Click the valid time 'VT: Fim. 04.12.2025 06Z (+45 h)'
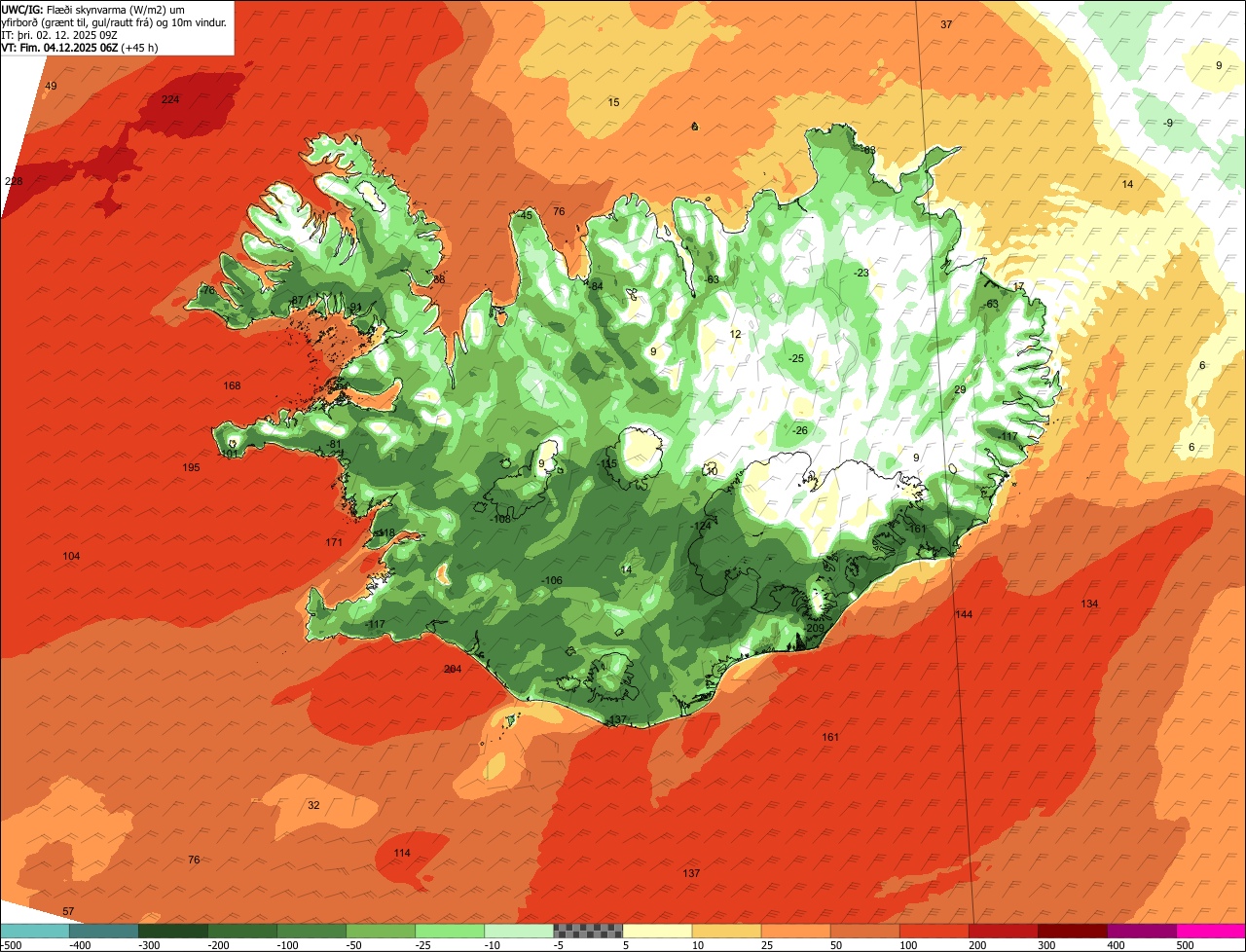The width and height of the screenshot is (1246, 952). pyautogui.click(x=80, y=47)
